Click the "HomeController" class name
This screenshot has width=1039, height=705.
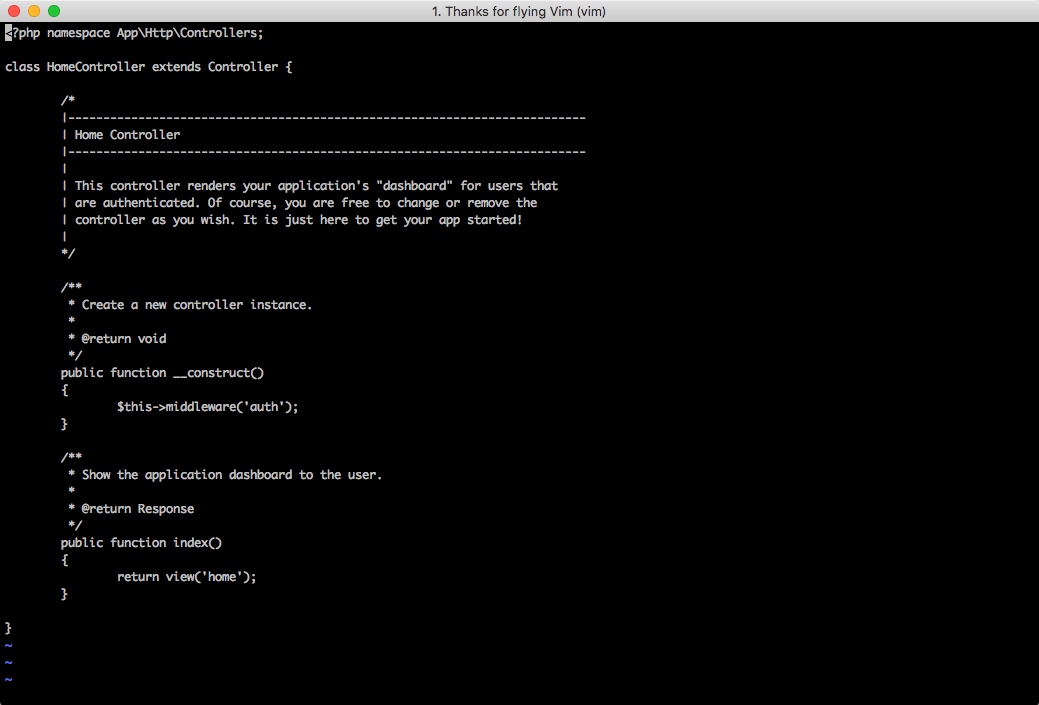[x=95, y=67]
